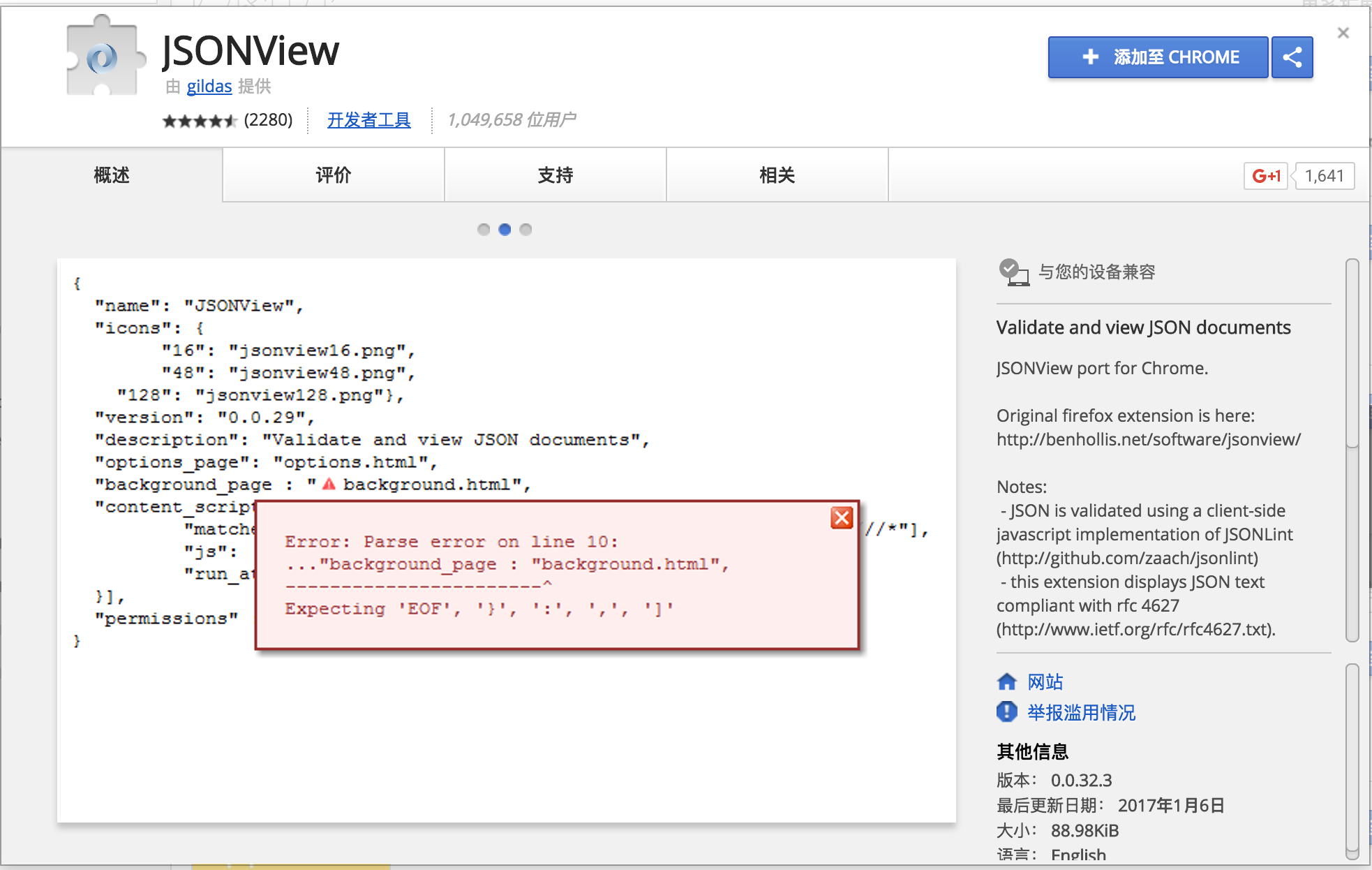Click the 举报滥用情况 link

click(x=1081, y=712)
